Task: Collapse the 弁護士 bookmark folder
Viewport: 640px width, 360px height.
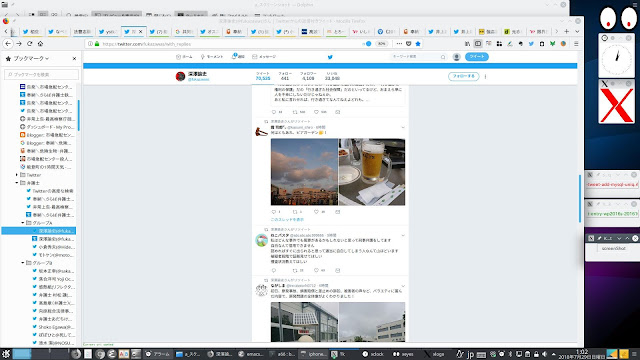Action: coord(17,183)
